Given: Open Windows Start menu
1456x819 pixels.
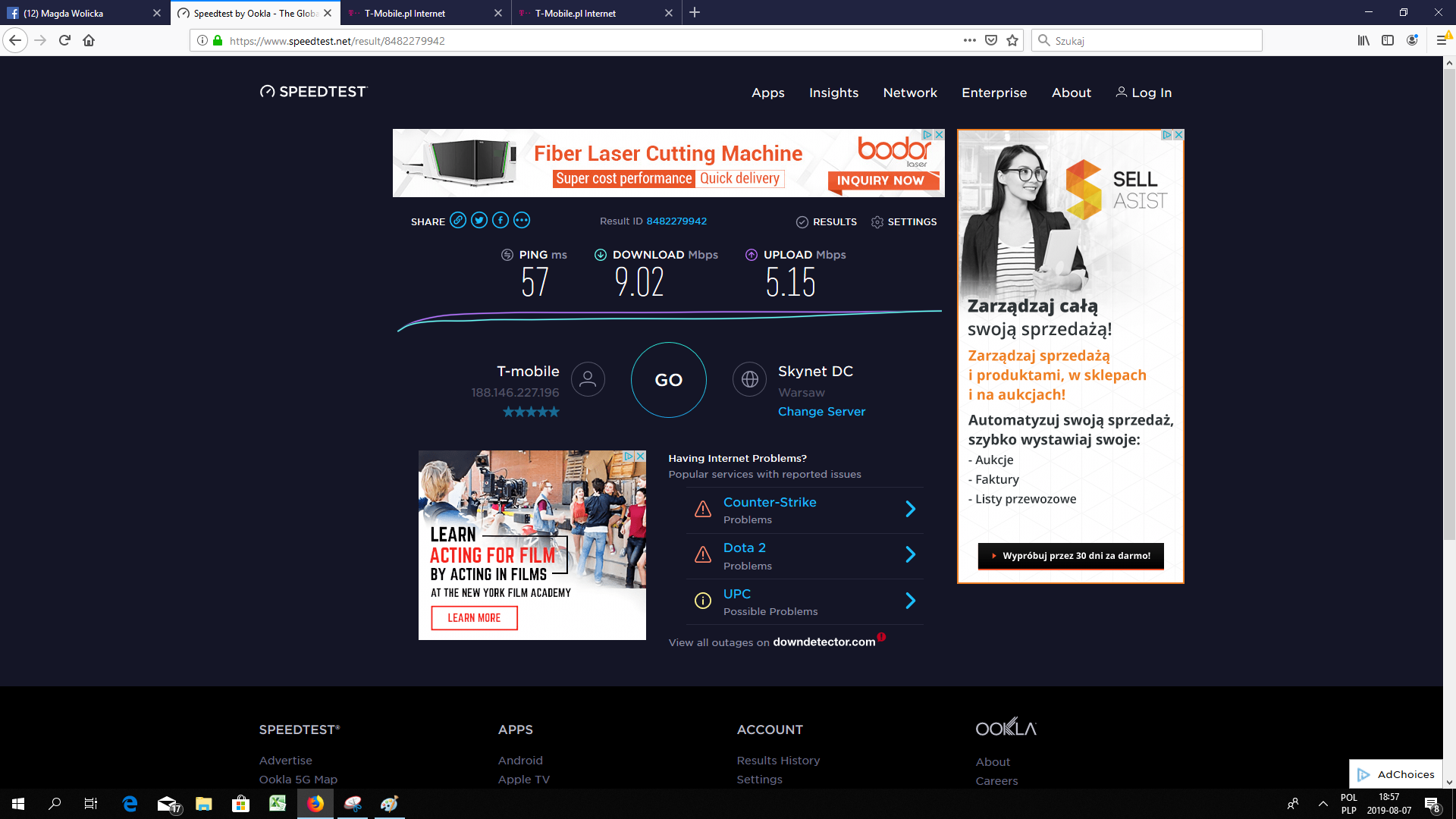Looking at the screenshot, I should pos(18,804).
